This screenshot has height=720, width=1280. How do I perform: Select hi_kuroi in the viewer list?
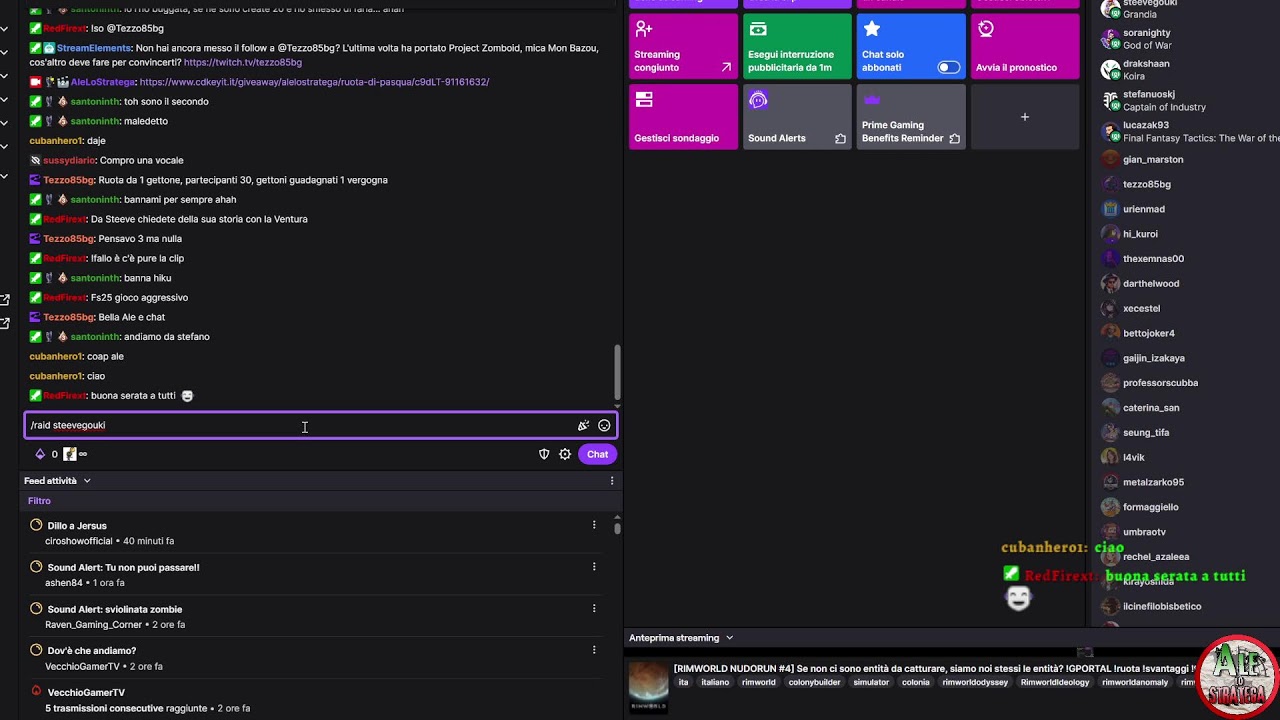pyautogui.click(x=1140, y=234)
